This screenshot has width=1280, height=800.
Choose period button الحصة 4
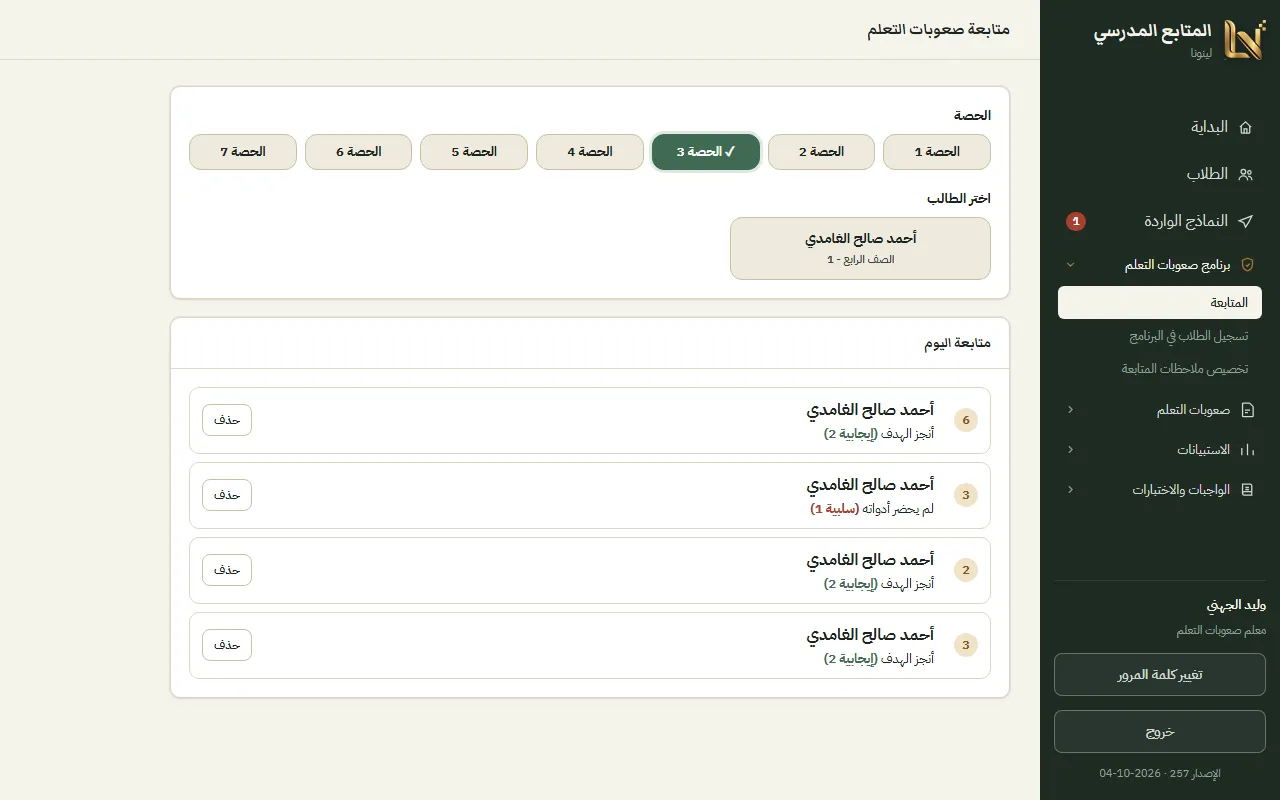point(590,152)
